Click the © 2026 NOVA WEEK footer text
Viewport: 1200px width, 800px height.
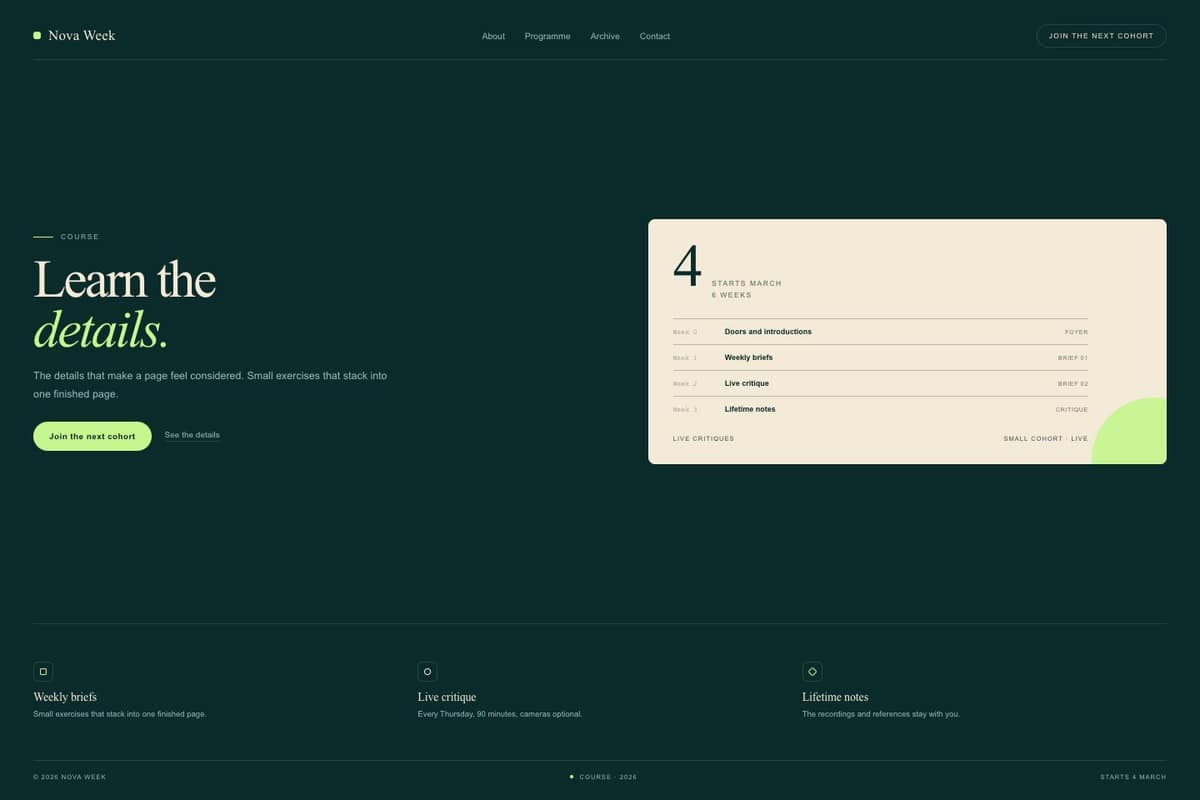[69, 777]
